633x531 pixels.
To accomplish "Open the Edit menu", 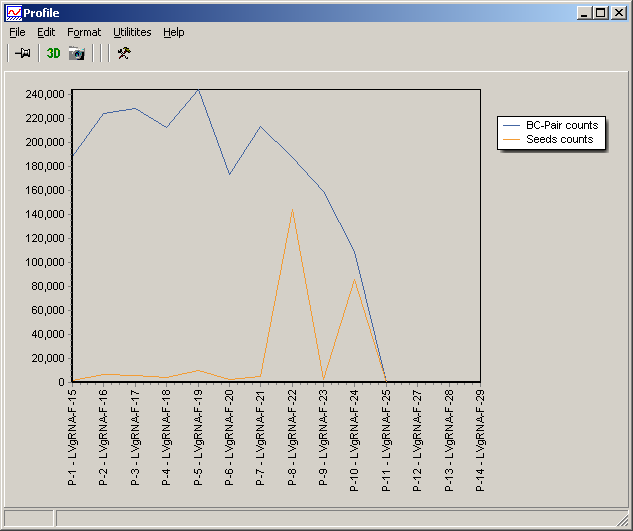I will pos(46,32).
